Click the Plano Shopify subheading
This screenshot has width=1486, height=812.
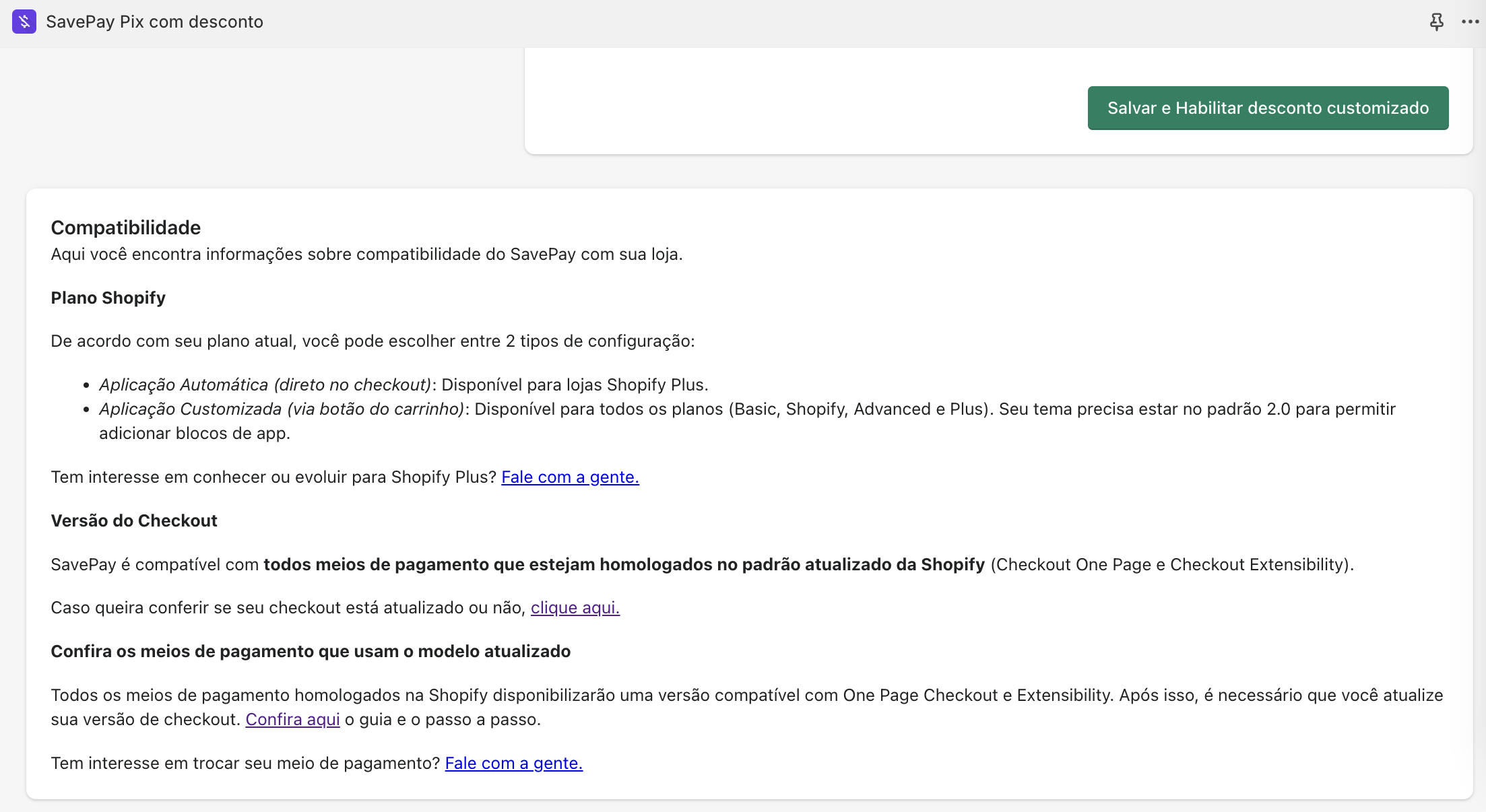pos(108,298)
